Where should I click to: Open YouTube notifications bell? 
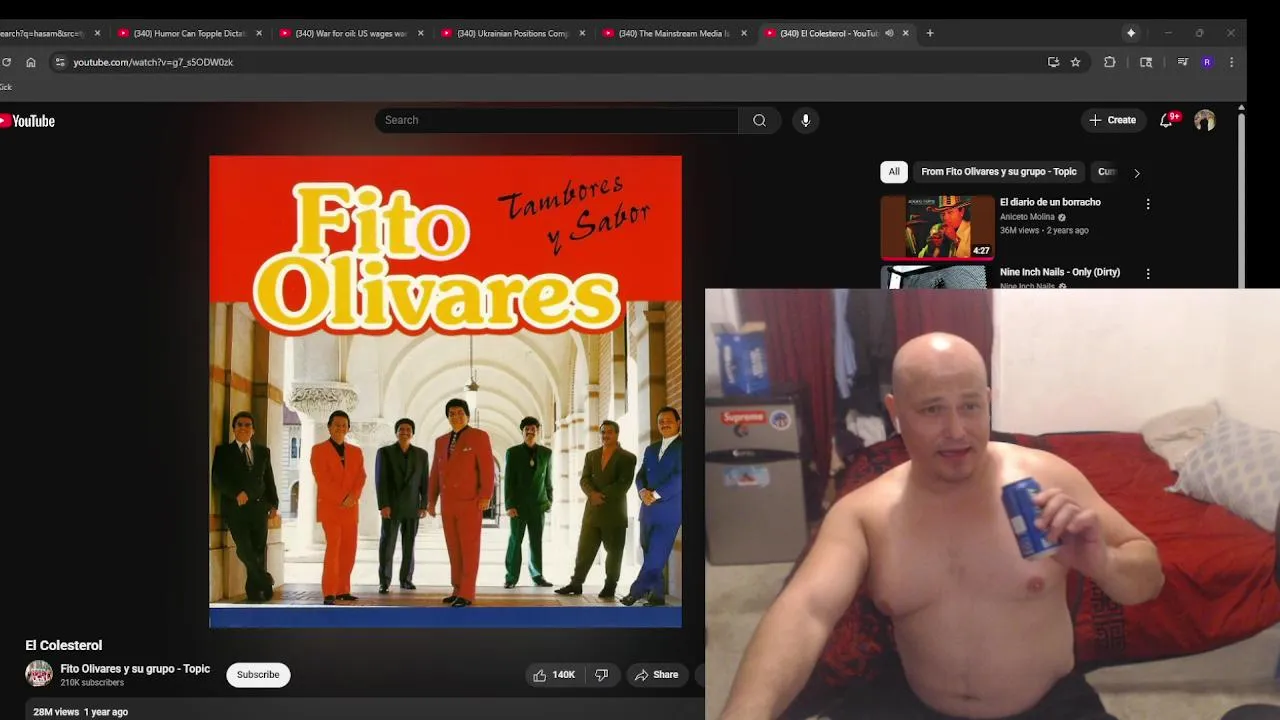pyautogui.click(x=1166, y=120)
